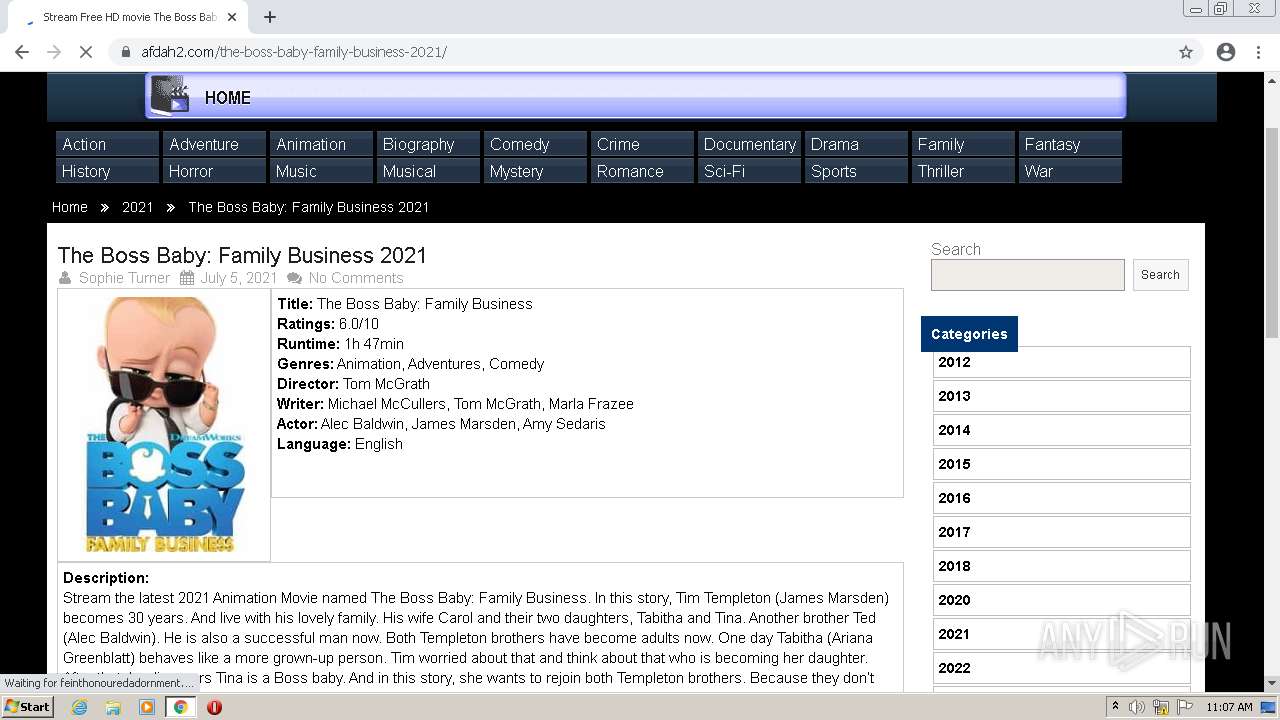Open the Chrome profile avatar icon
This screenshot has width=1280, height=720.
(x=1226, y=52)
